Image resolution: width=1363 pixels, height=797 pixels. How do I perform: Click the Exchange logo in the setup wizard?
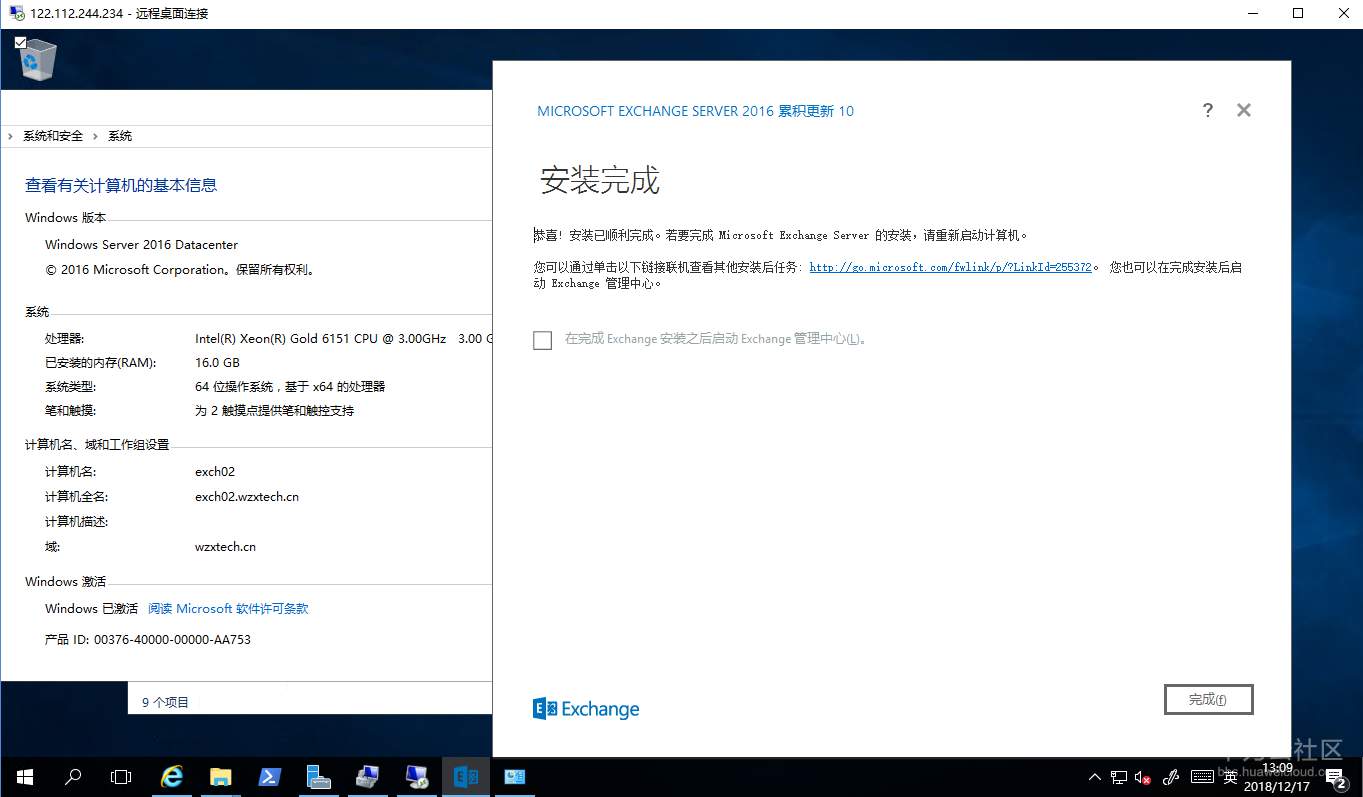(585, 708)
